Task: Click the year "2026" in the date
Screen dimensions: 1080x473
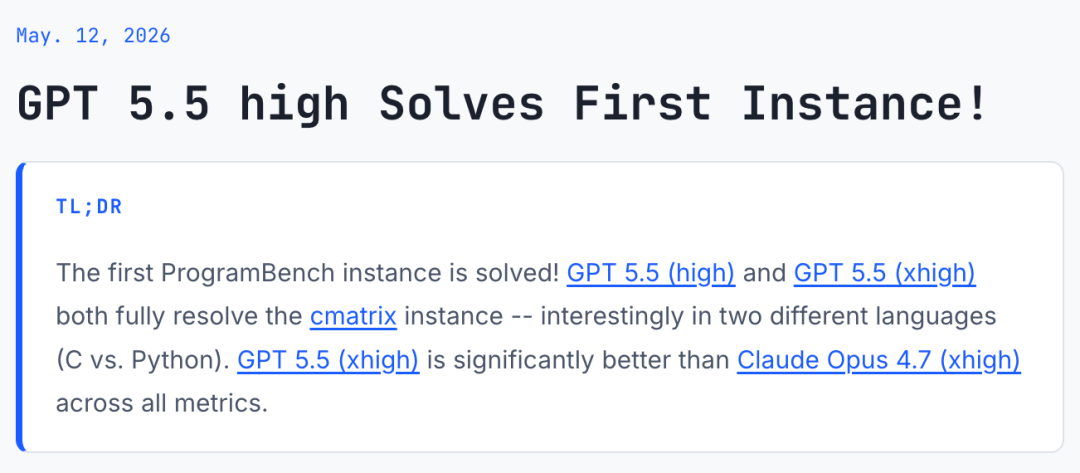Action: (147, 35)
